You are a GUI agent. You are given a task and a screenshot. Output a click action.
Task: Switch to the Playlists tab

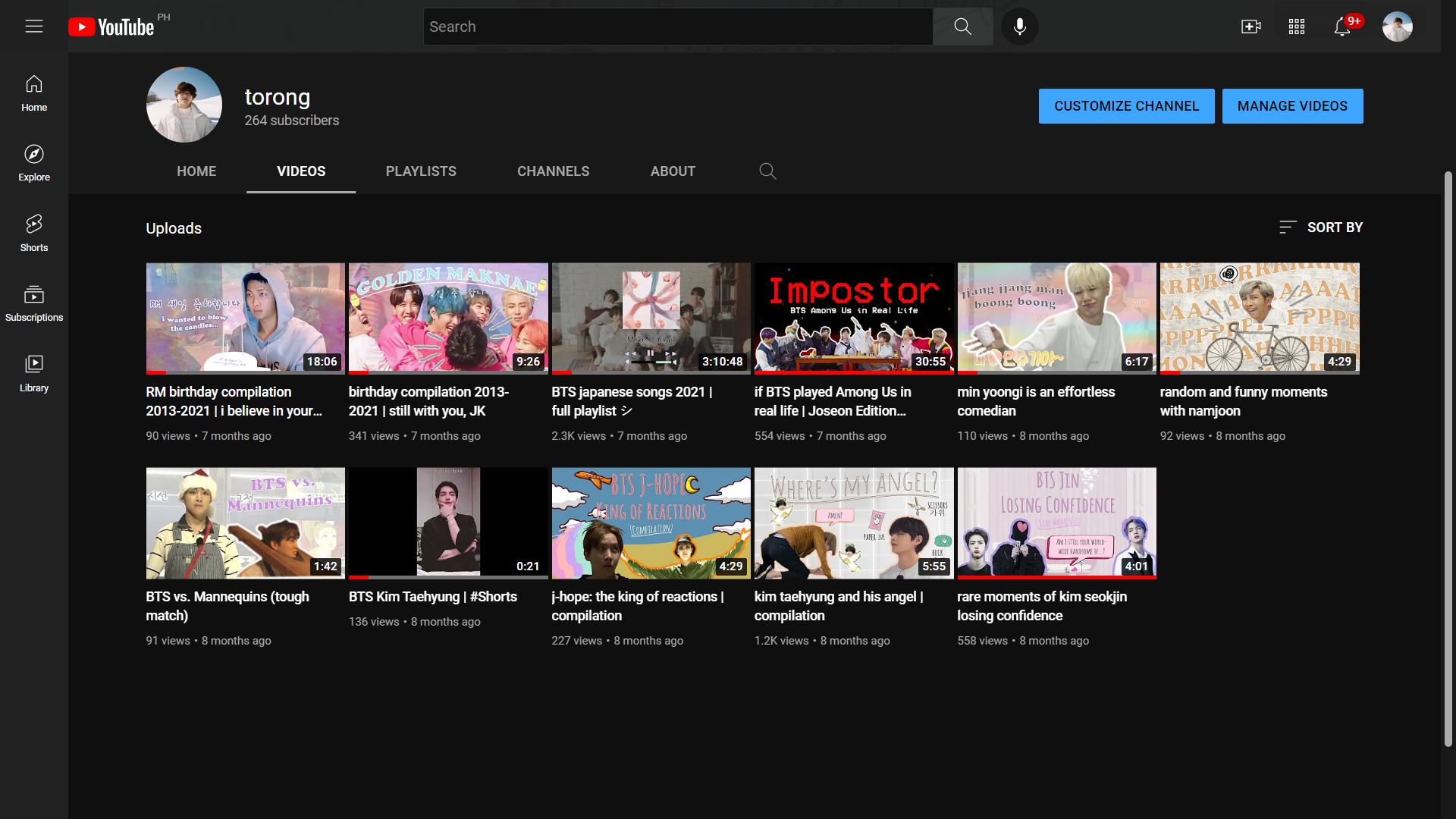[x=421, y=171]
